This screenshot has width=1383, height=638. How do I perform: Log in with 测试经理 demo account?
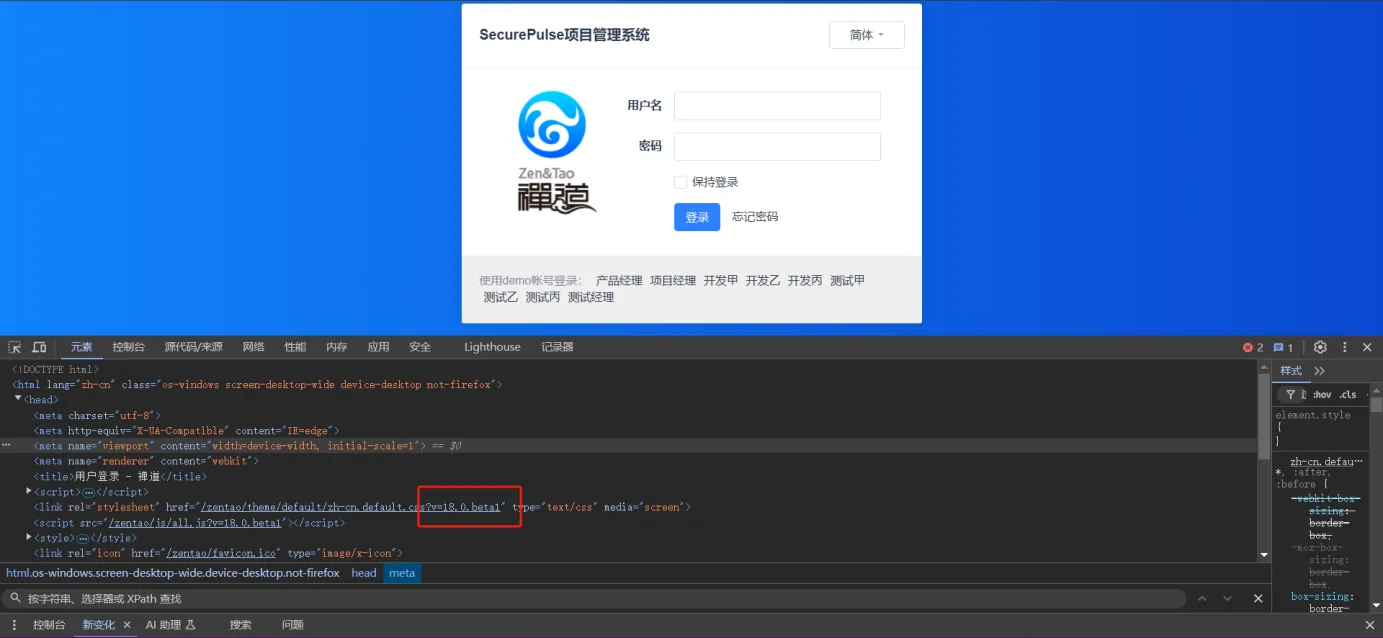pos(591,297)
